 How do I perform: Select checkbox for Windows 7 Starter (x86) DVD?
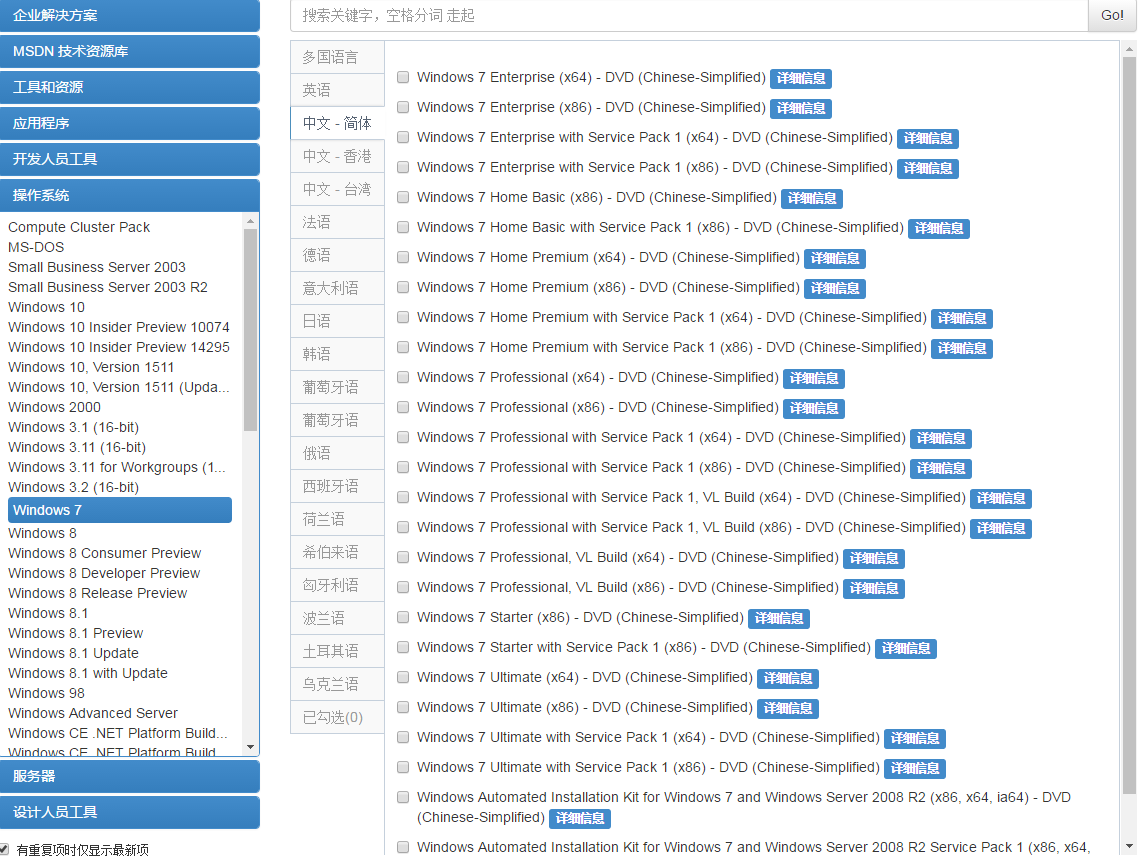coord(402,617)
